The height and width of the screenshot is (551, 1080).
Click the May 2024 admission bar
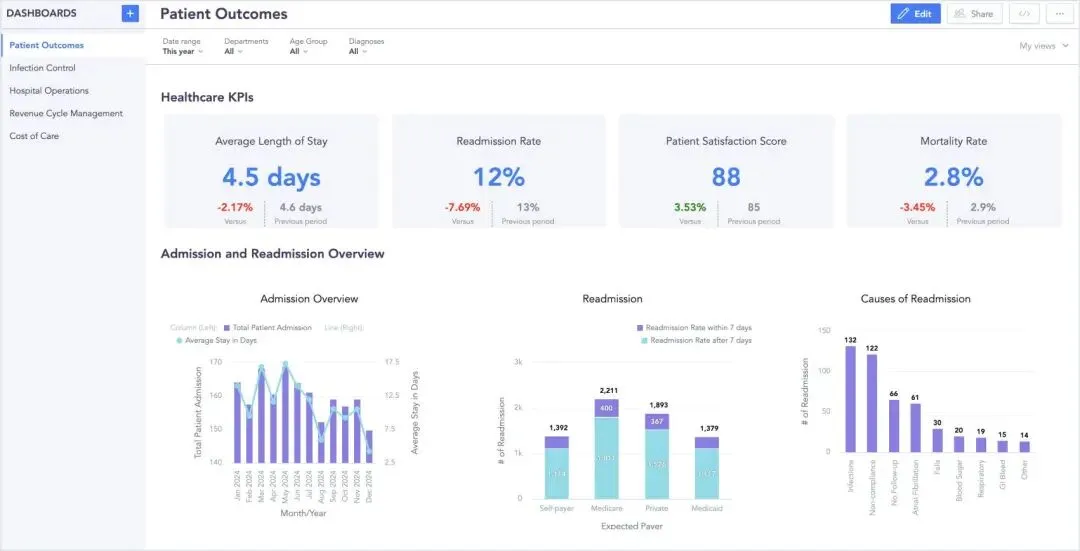285,415
